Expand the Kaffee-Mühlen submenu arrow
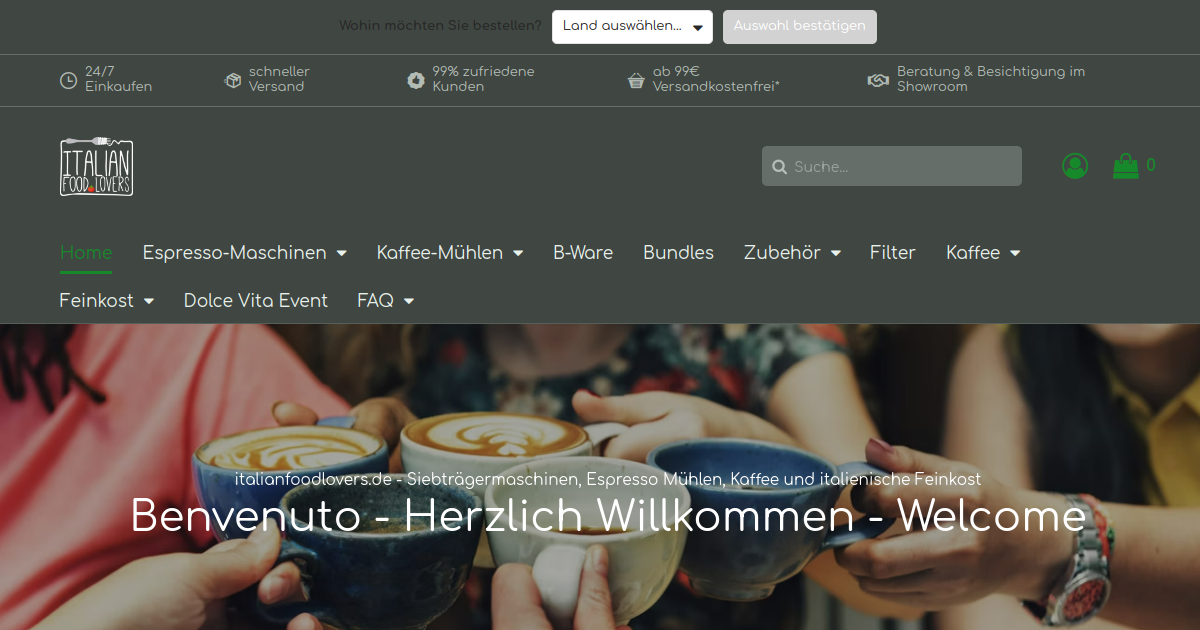Viewport: 1200px width, 630px height. click(518, 253)
